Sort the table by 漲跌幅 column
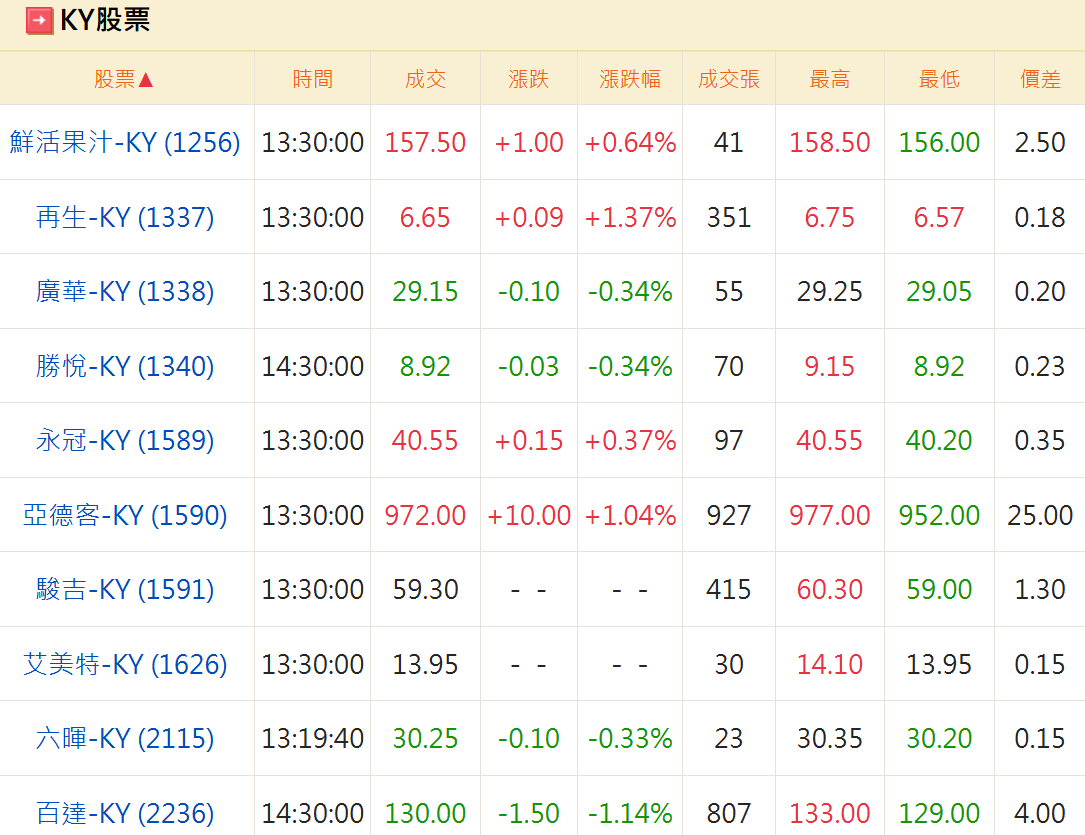The image size is (1085, 835). [x=630, y=80]
